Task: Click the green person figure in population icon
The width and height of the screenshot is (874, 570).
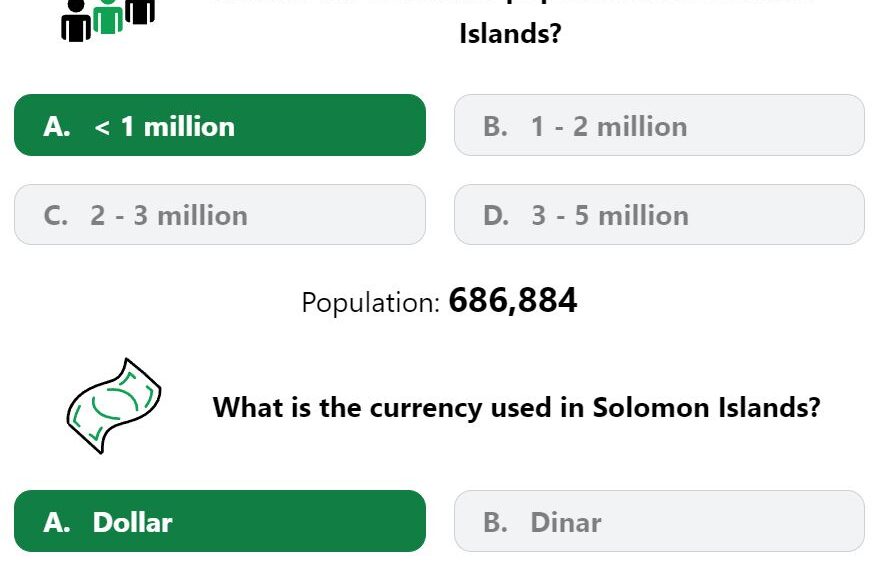Action: (108, 17)
